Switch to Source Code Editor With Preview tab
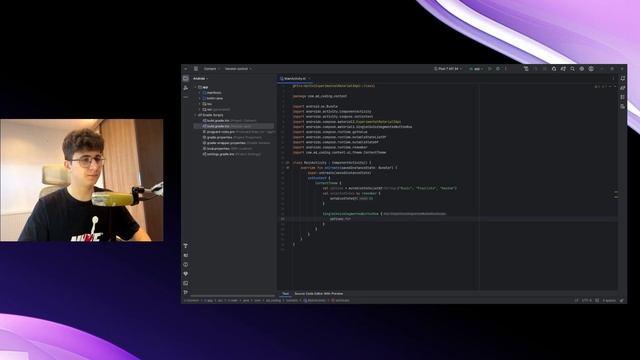 tap(318, 293)
